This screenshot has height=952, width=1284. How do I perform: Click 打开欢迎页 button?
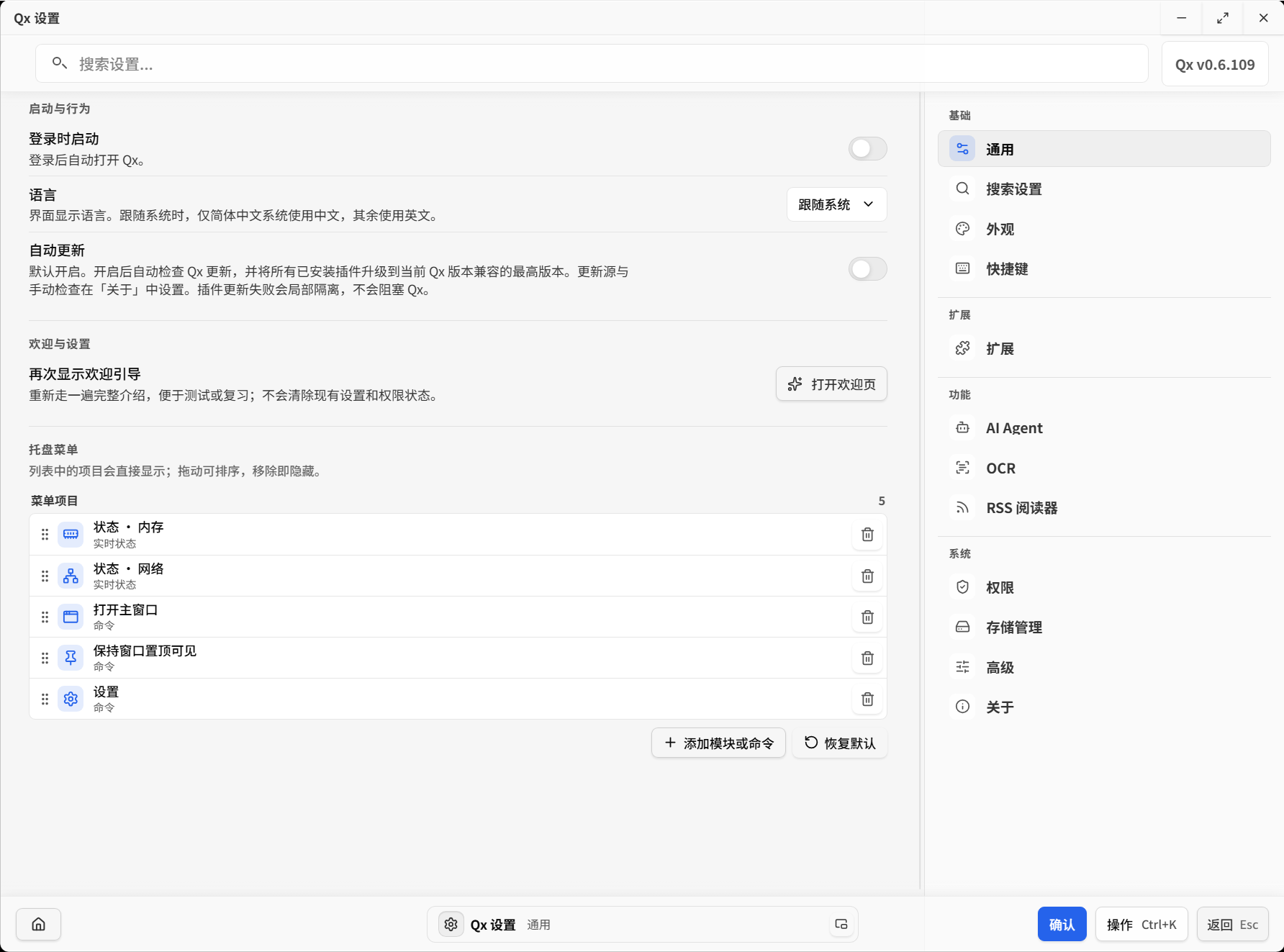831,384
